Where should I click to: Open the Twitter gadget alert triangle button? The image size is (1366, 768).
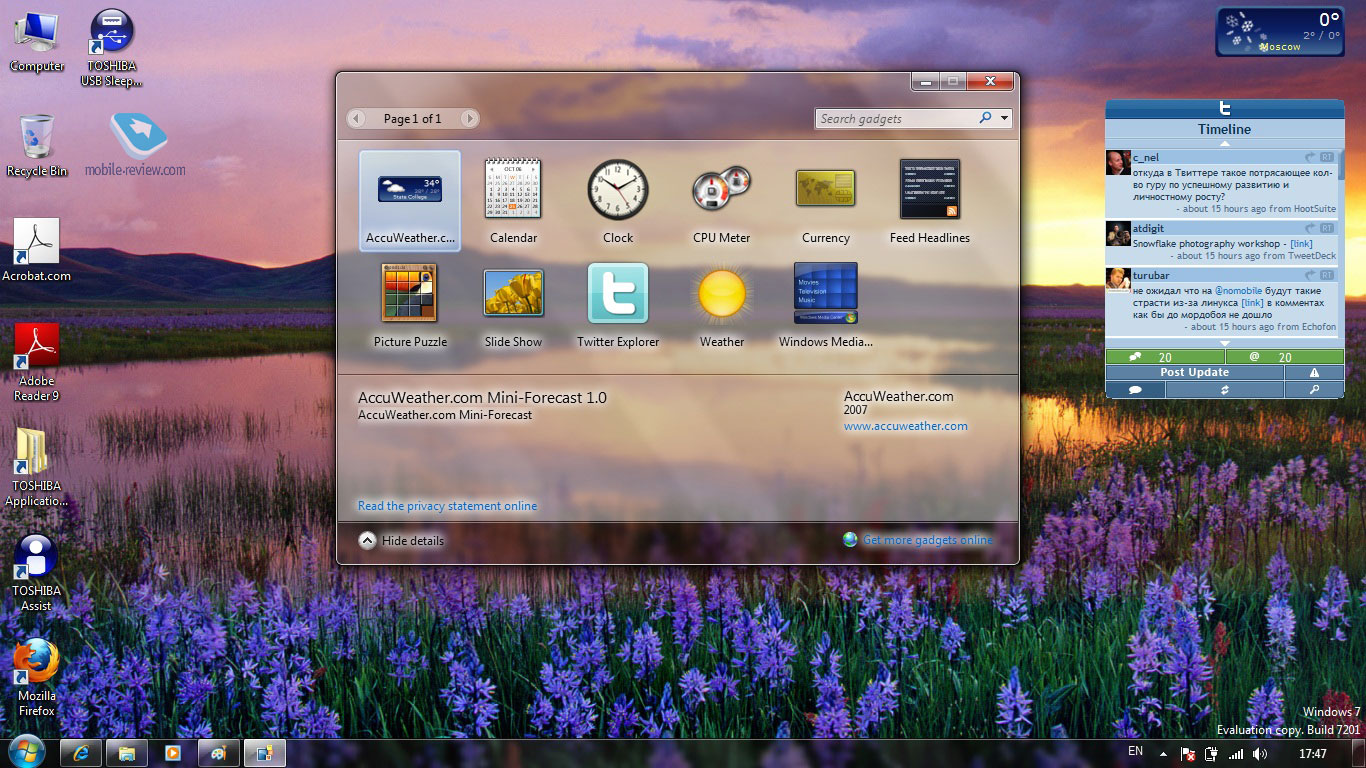click(1314, 372)
